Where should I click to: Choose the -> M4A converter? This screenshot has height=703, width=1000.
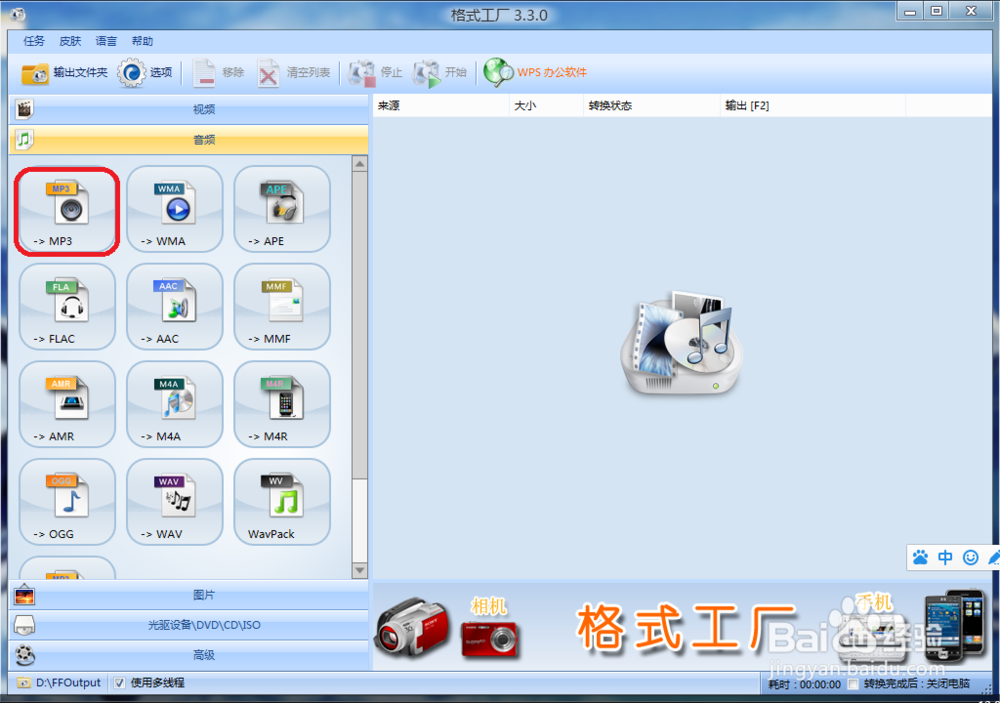click(175, 404)
